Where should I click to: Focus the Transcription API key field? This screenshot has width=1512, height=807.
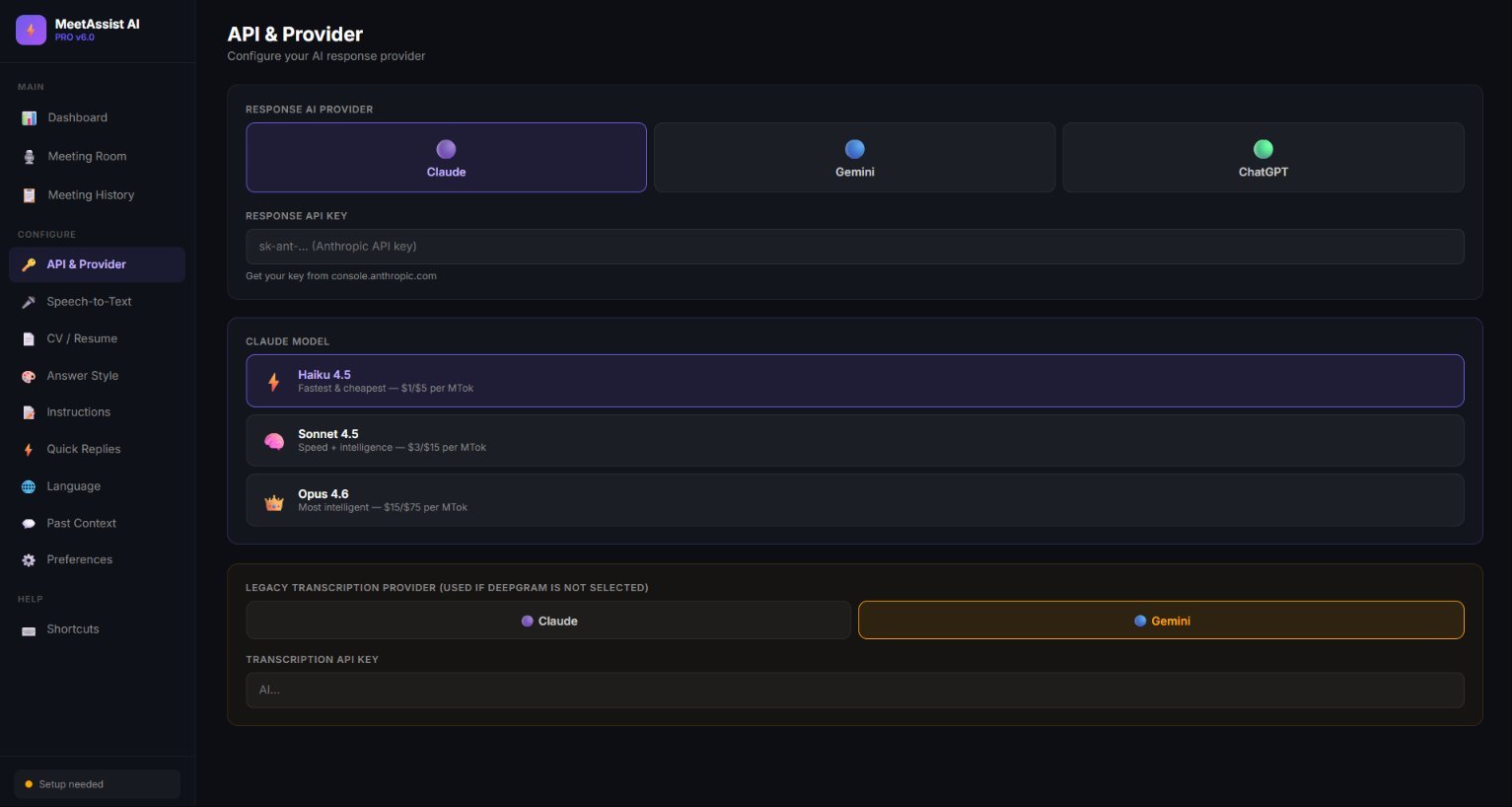(855, 691)
